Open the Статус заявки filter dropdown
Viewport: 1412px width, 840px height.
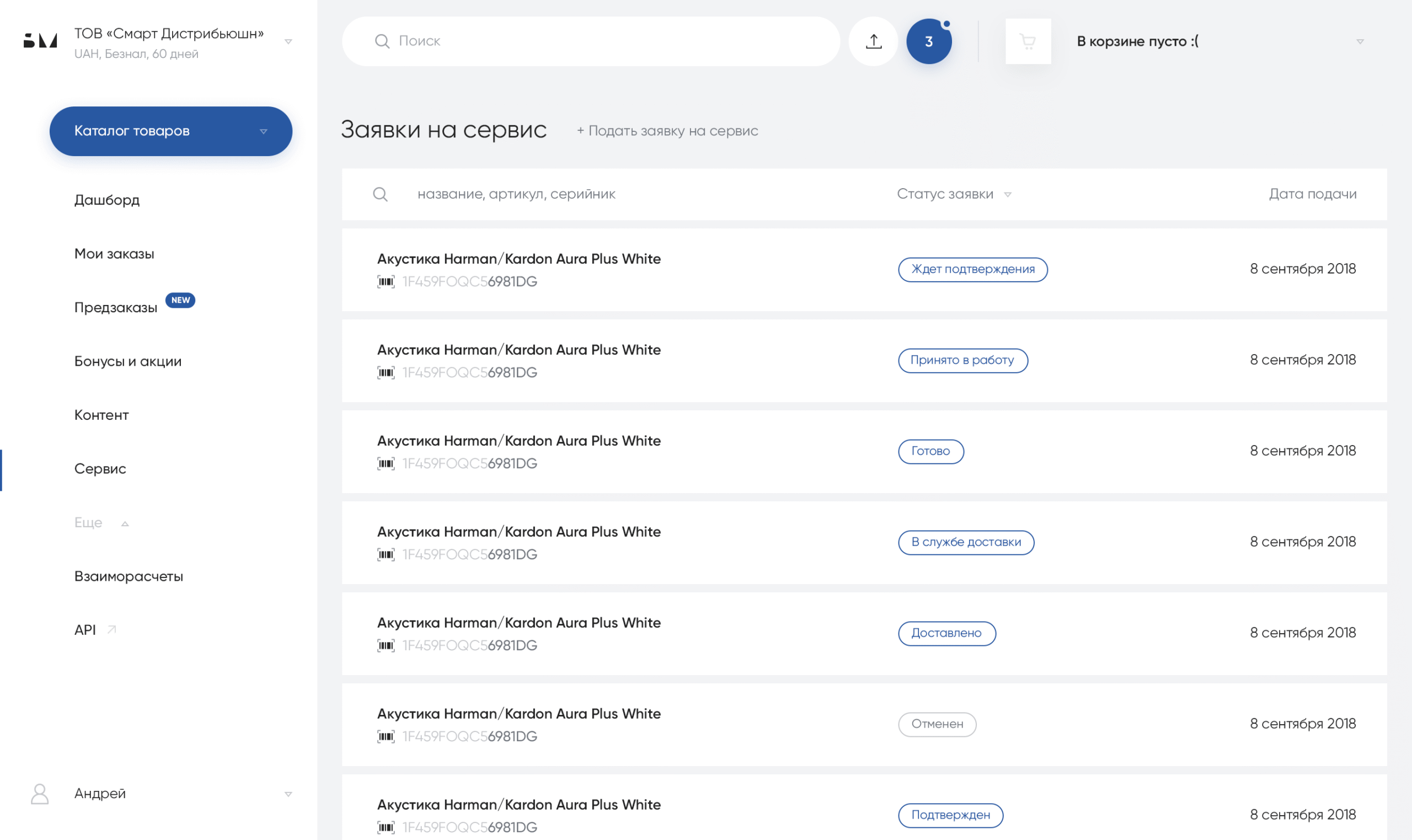[954, 194]
